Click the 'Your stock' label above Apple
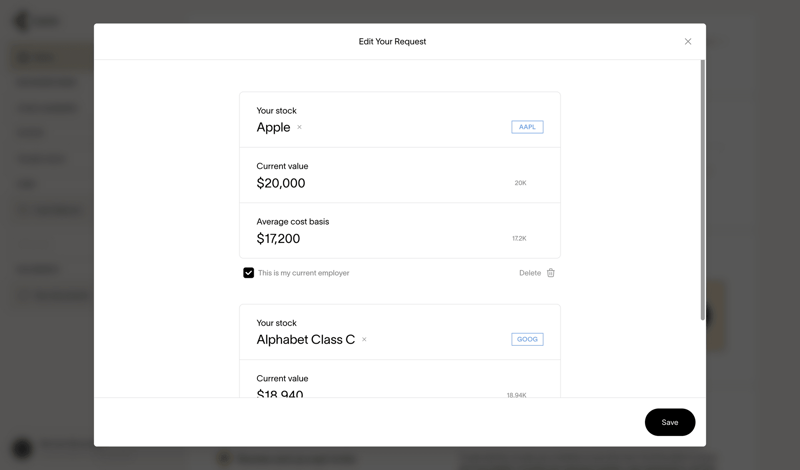Screen dimensions: 800x470 point(276,111)
